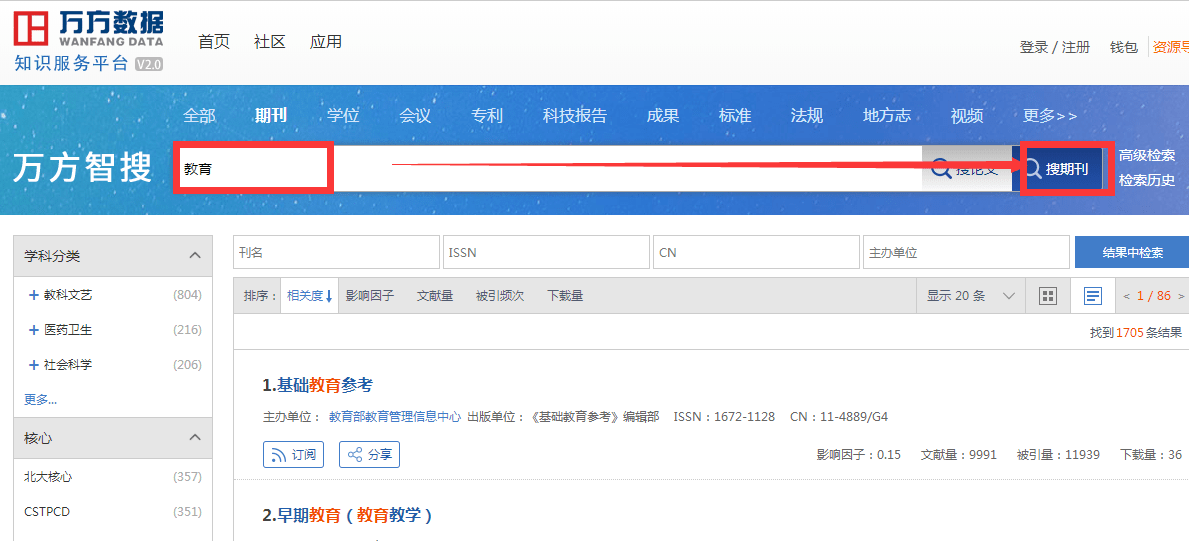Select the 会议 tab
Image resolution: width=1189 pixels, height=541 pixels.
click(x=415, y=115)
